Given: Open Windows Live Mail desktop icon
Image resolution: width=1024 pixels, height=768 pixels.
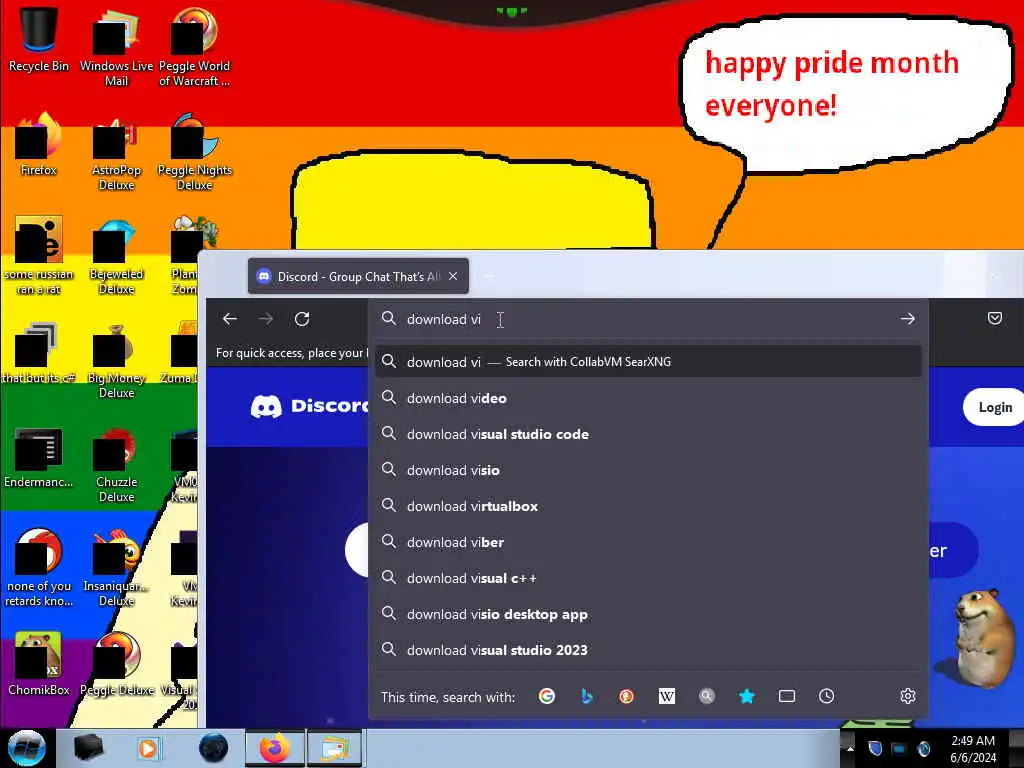Looking at the screenshot, I should [116, 47].
